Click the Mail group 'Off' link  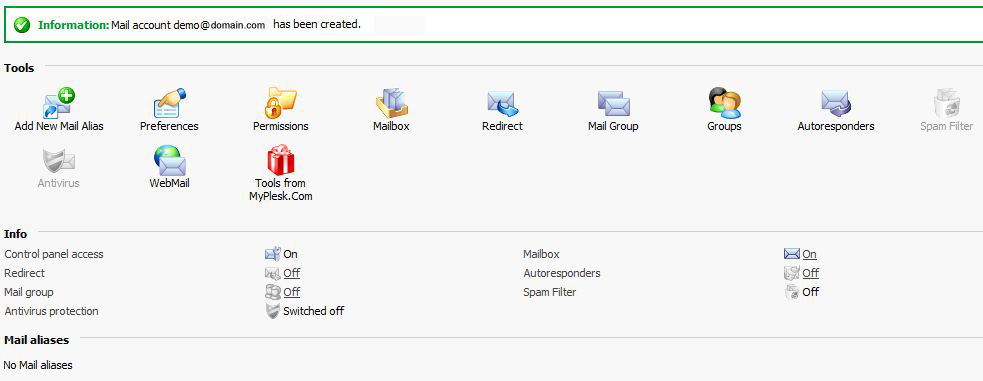(x=292, y=292)
